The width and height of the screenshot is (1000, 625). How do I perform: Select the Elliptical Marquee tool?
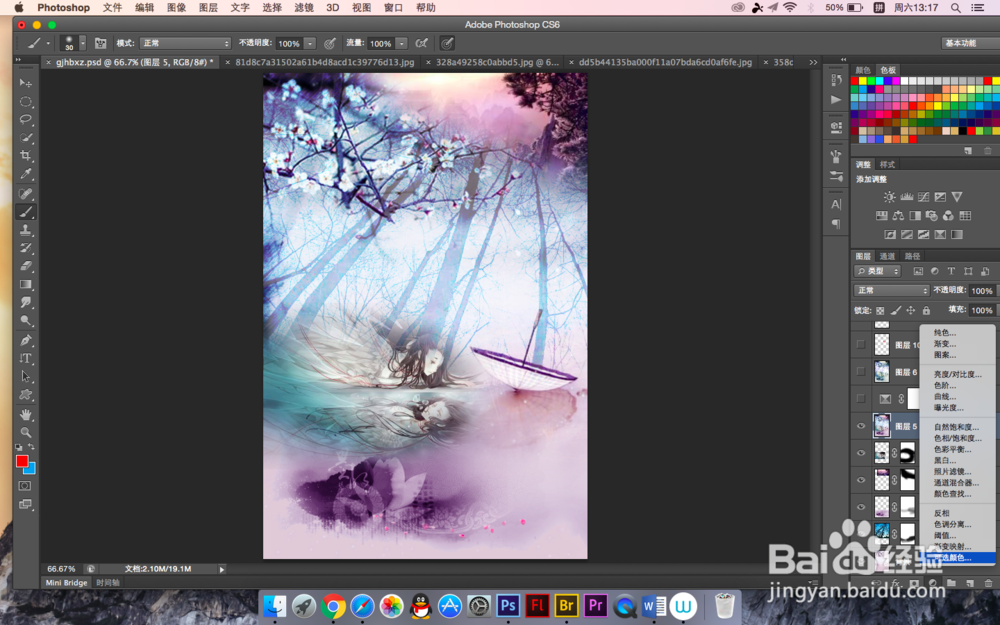(x=26, y=101)
